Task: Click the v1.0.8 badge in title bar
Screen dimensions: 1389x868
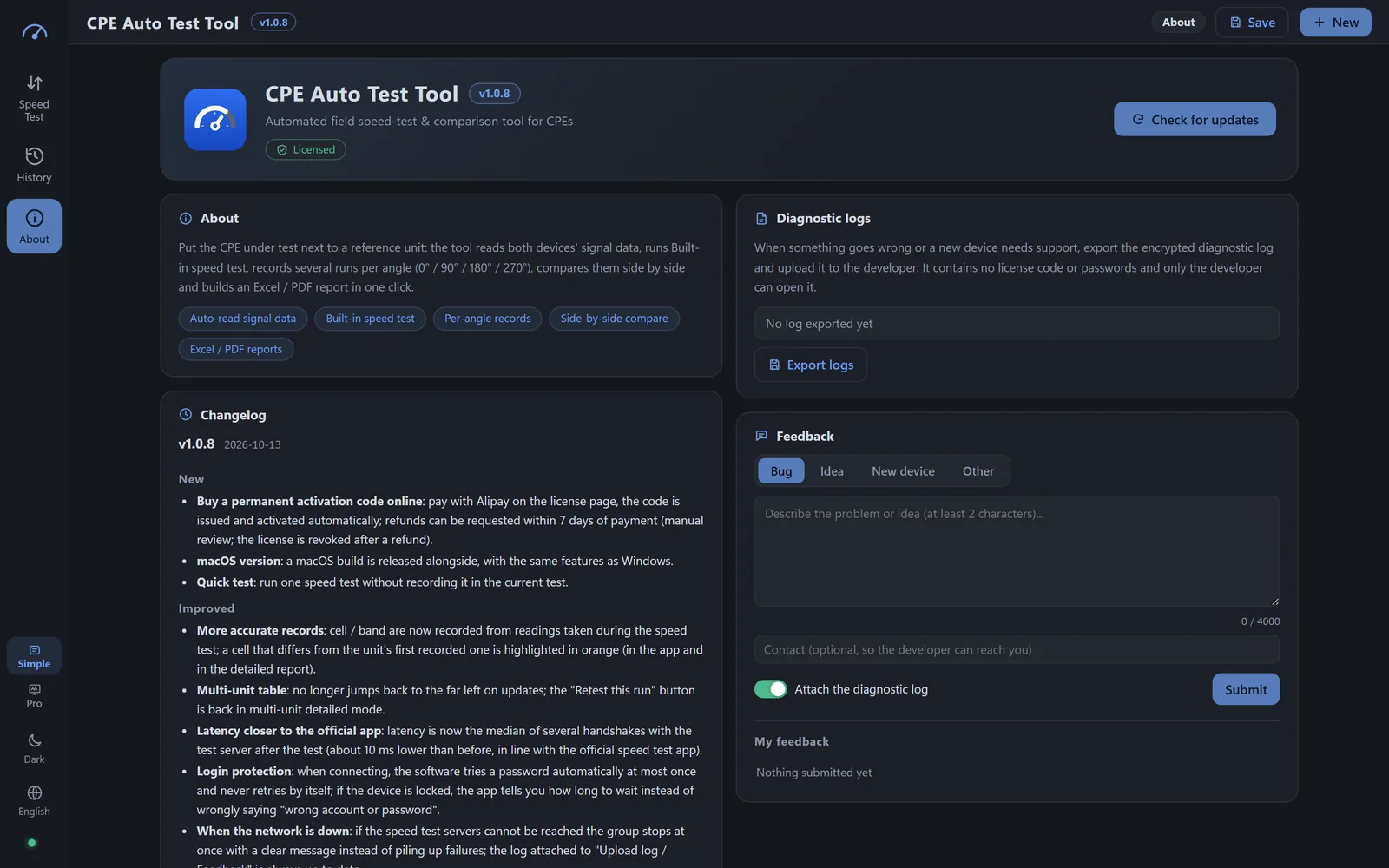Action: 273,23
